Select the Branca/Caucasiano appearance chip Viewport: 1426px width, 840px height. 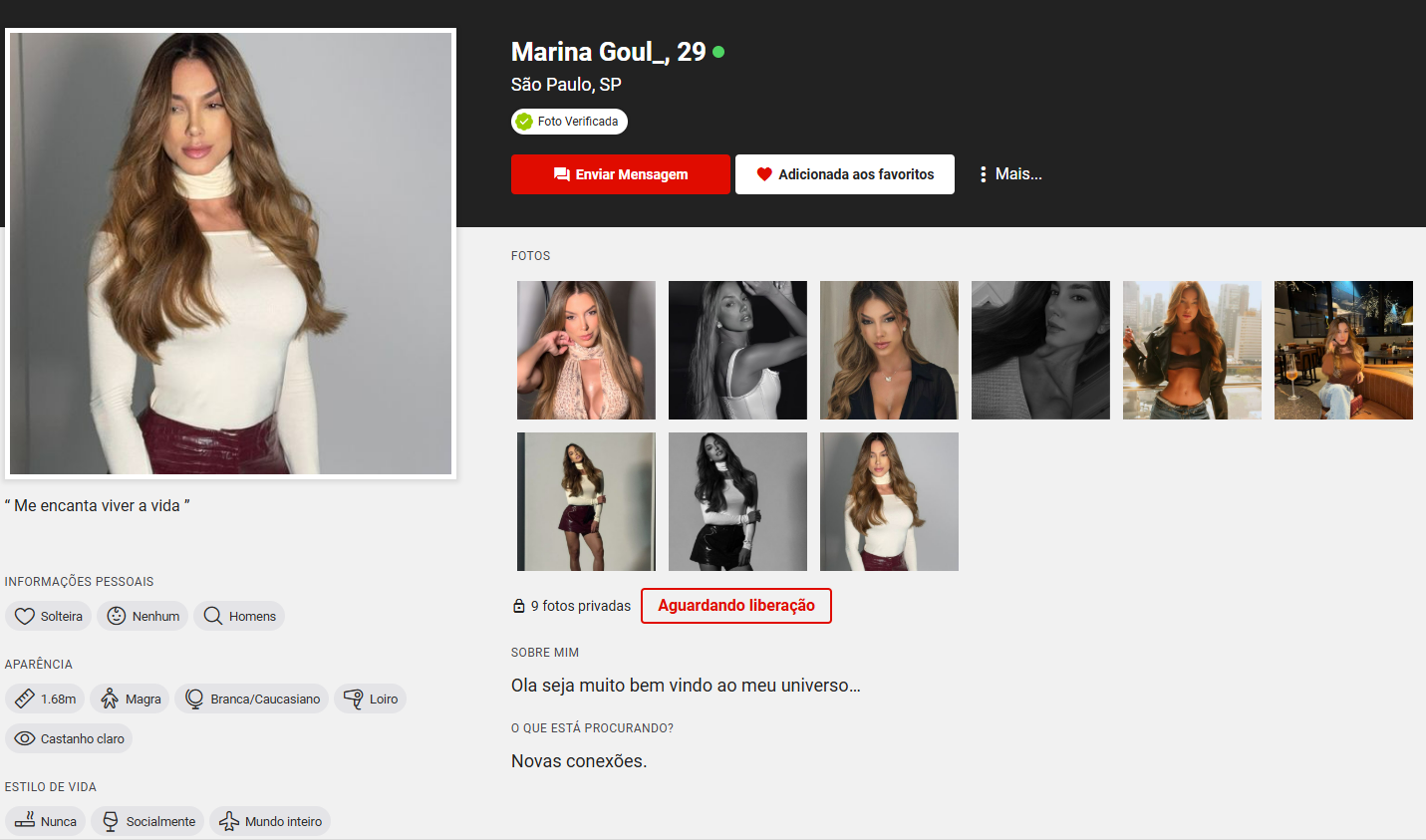point(254,699)
